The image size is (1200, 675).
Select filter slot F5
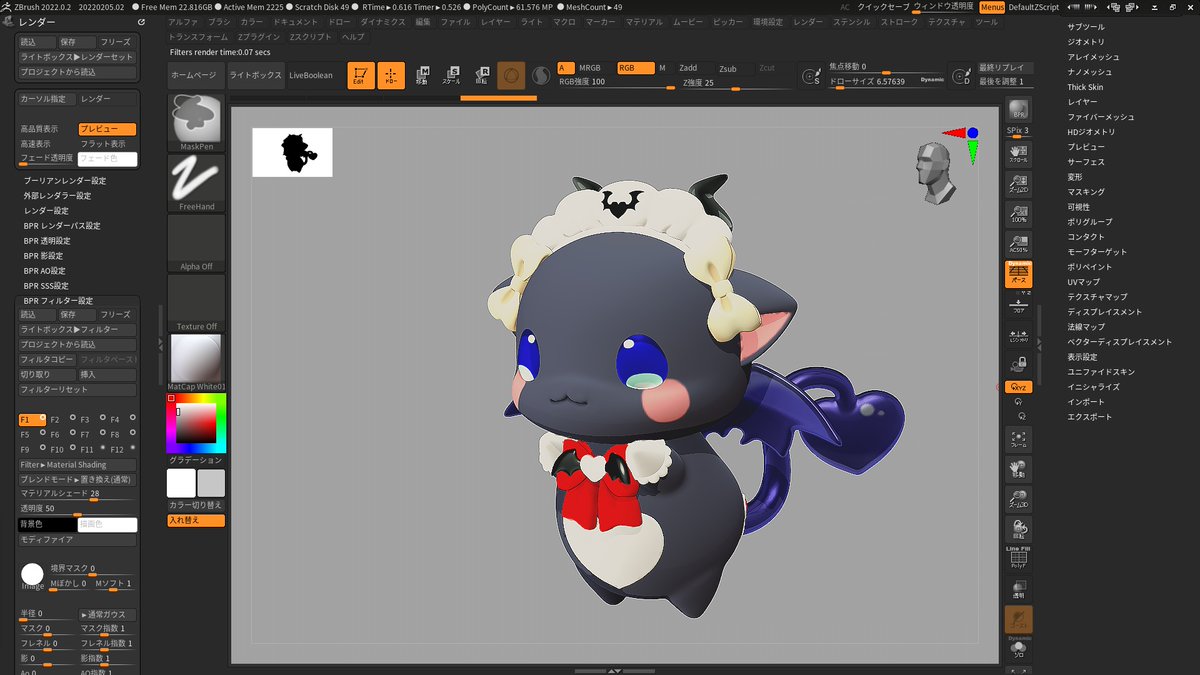(x=32, y=435)
